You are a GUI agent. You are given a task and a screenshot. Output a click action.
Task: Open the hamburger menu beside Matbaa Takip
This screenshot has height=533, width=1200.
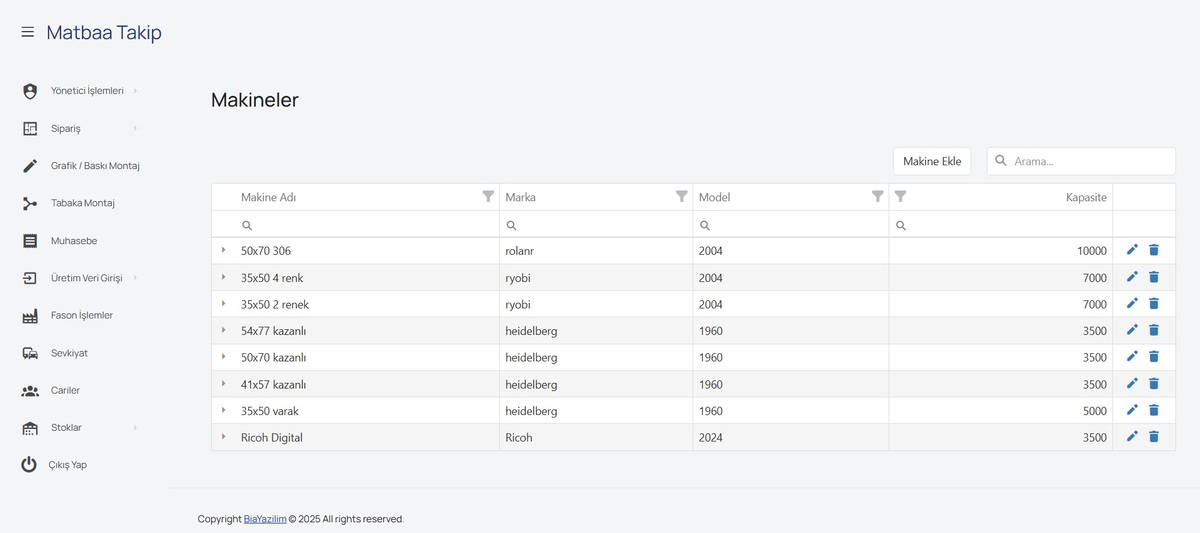pyautogui.click(x=28, y=32)
